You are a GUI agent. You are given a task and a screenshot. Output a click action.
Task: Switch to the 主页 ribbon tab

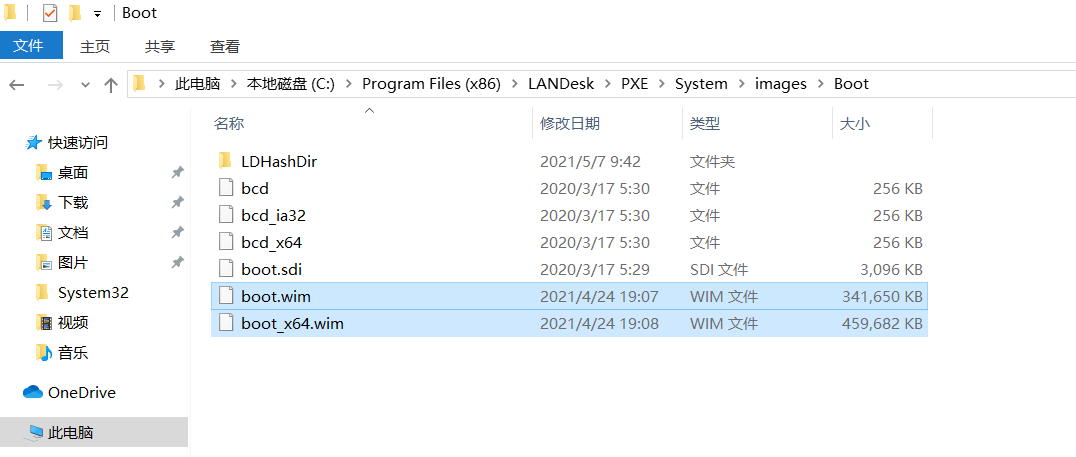[x=95, y=46]
